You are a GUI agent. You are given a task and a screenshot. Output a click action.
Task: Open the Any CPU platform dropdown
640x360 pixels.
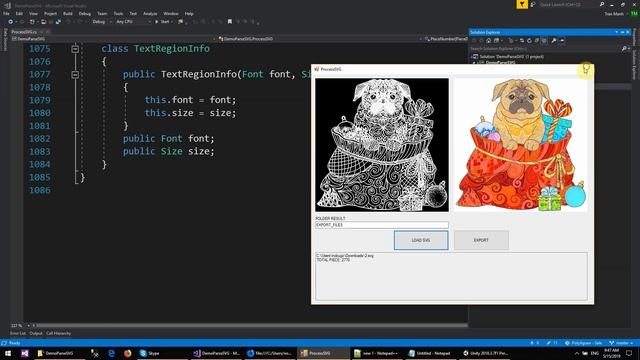[133, 22]
